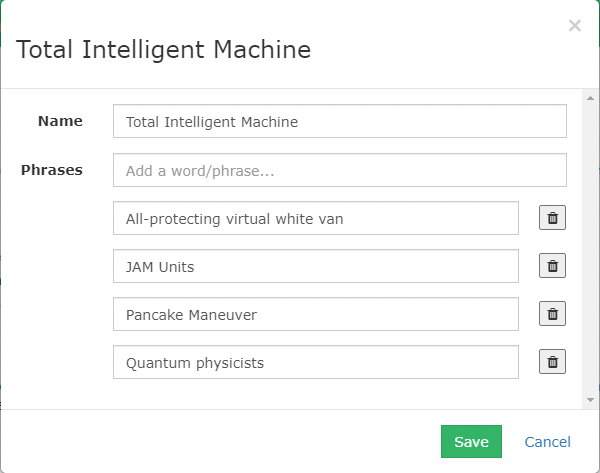Edit the "All-protecting virtual white van" field
Screen dimensions: 600x473
coord(316,218)
